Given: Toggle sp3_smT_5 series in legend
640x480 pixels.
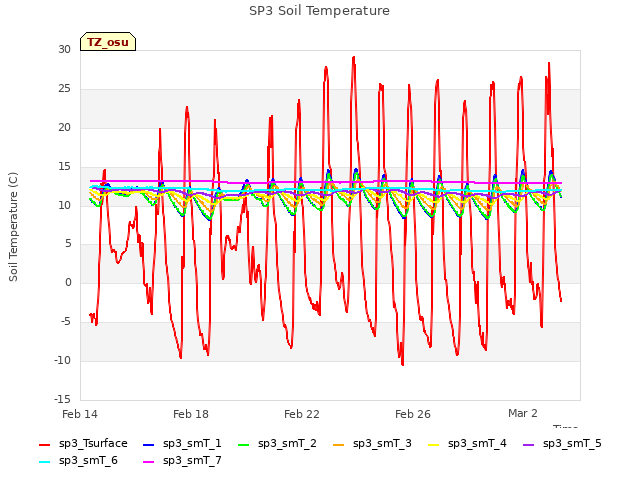Looking at the screenshot, I should tap(562, 443).
